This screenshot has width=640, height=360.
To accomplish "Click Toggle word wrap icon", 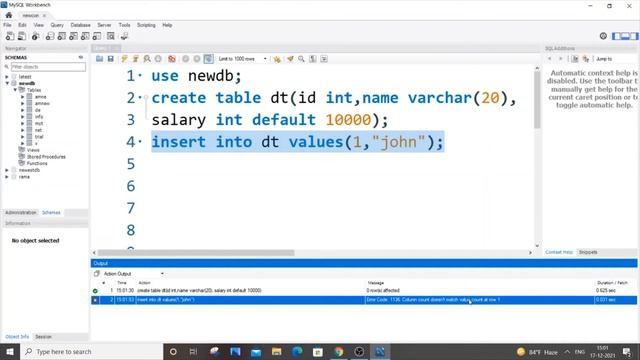I will [x=324, y=59].
